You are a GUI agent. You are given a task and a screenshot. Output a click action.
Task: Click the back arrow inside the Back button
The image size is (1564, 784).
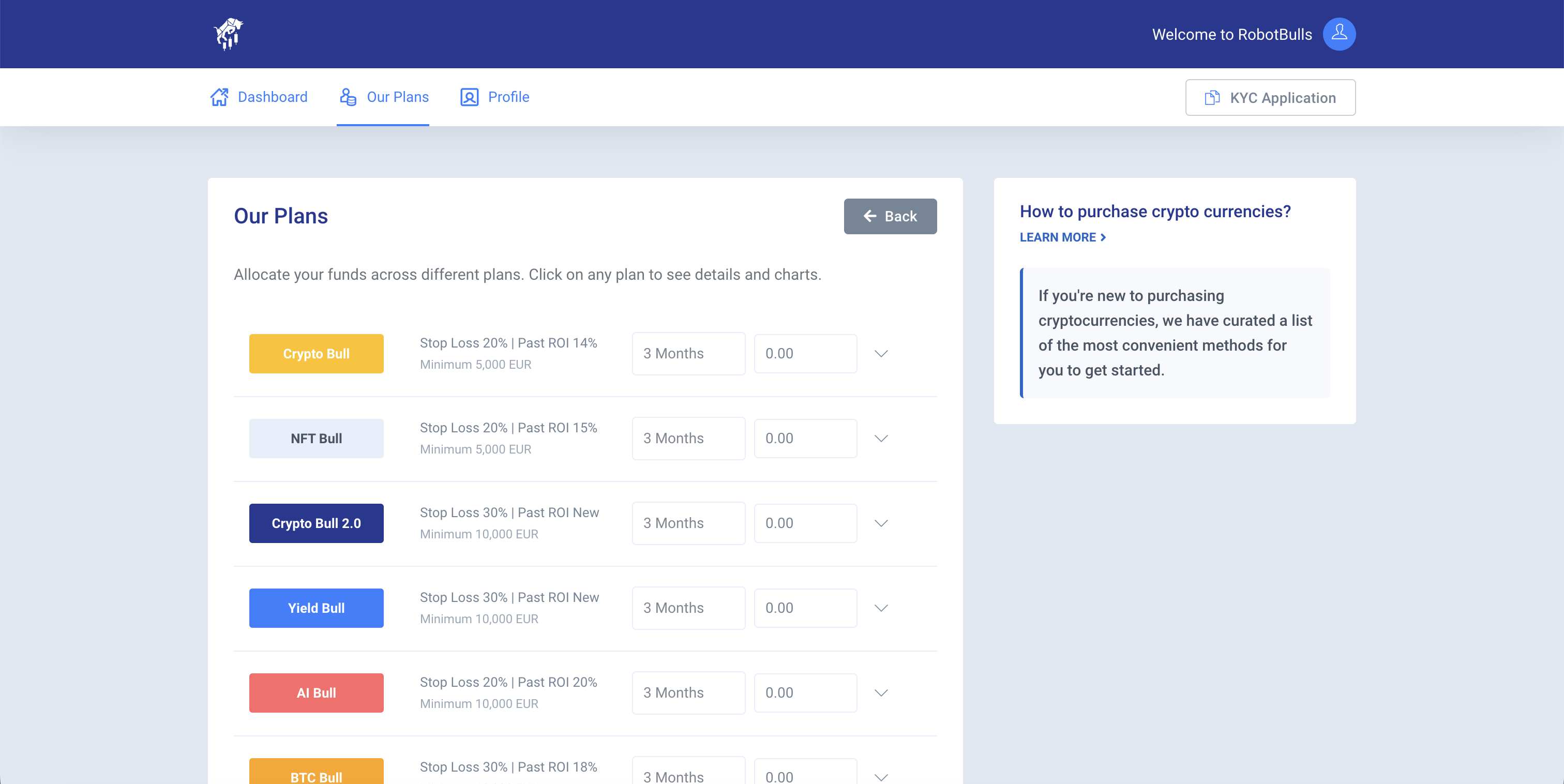pyautogui.click(x=869, y=216)
